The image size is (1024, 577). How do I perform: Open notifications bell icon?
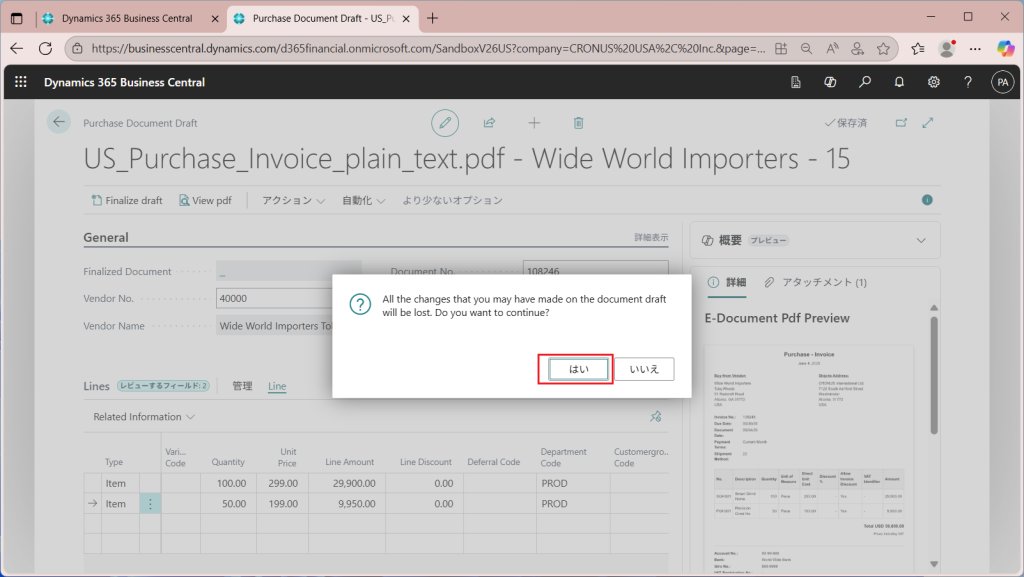(x=899, y=82)
